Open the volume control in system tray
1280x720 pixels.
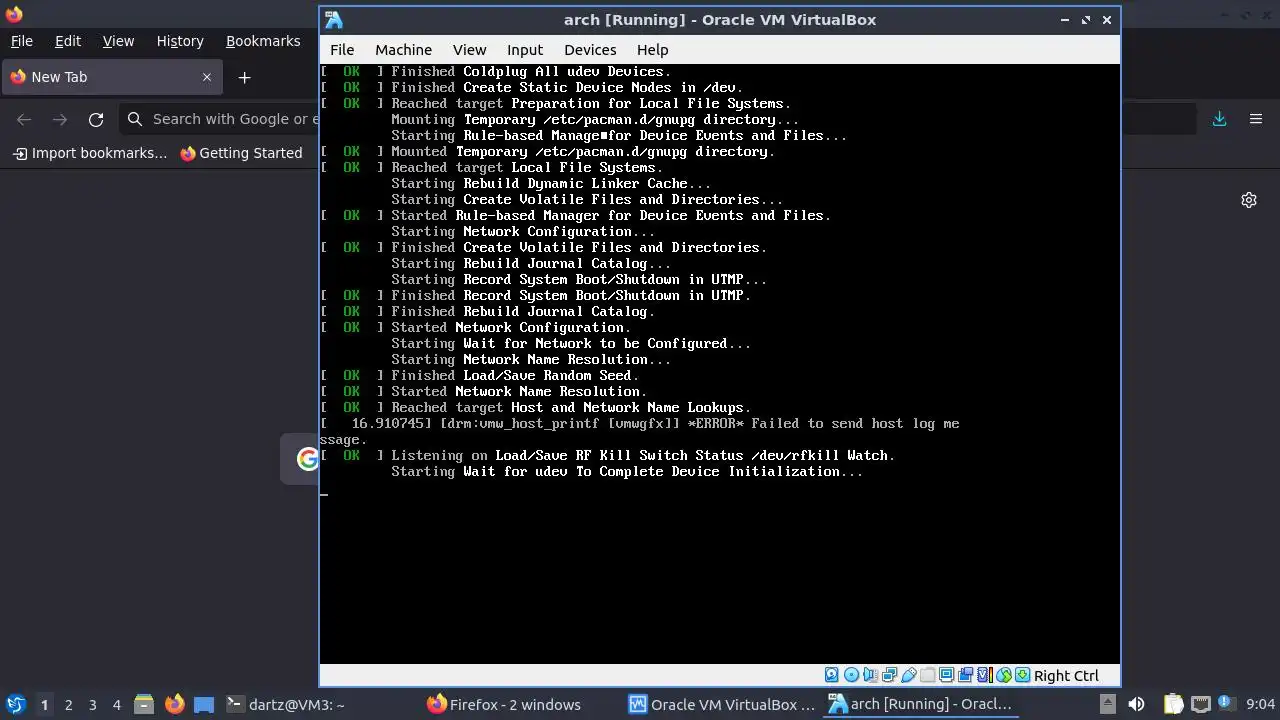pyautogui.click(x=1136, y=704)
